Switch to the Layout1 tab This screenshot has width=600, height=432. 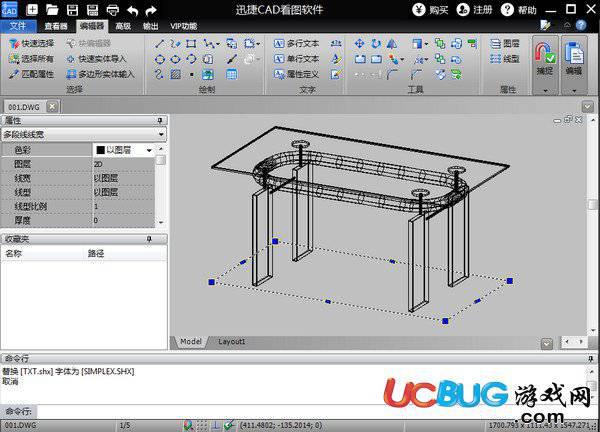tap(231, 341)
